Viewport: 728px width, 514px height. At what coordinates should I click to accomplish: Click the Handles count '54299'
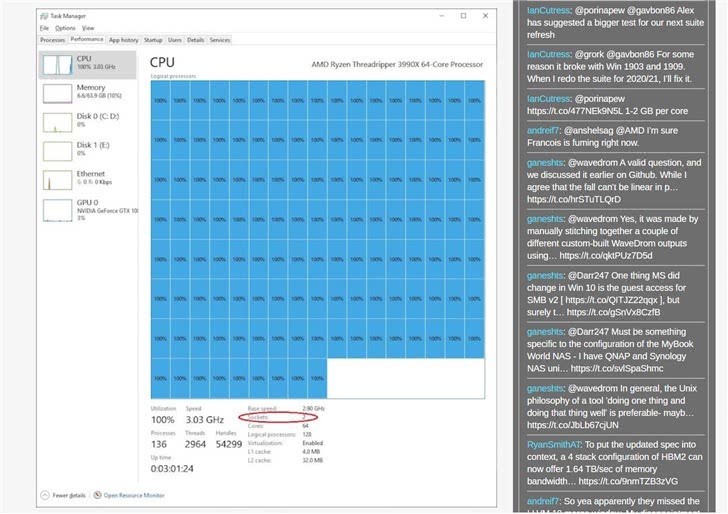pyautogui.click(x=229, y=444)
